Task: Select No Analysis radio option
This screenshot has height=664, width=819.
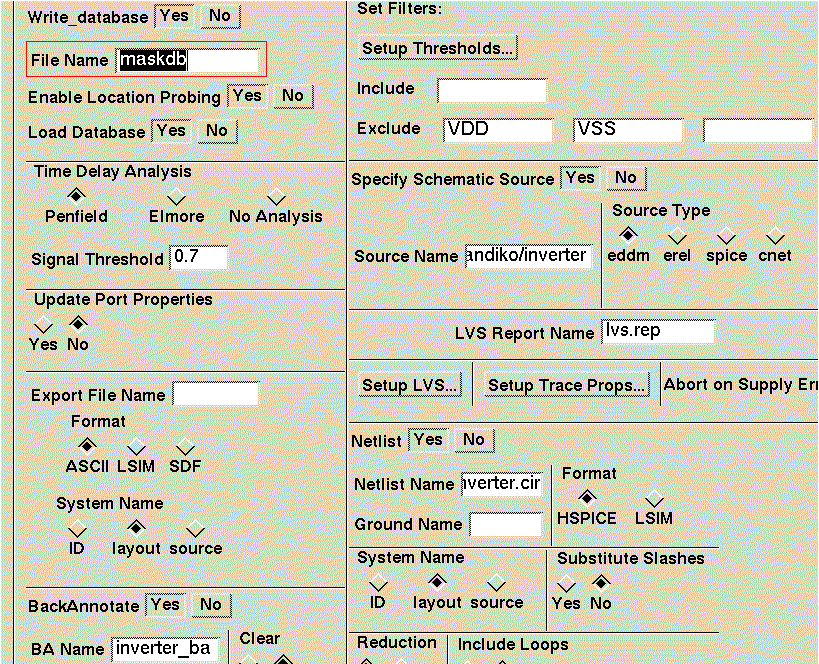Action: click(x=276, y=197)
